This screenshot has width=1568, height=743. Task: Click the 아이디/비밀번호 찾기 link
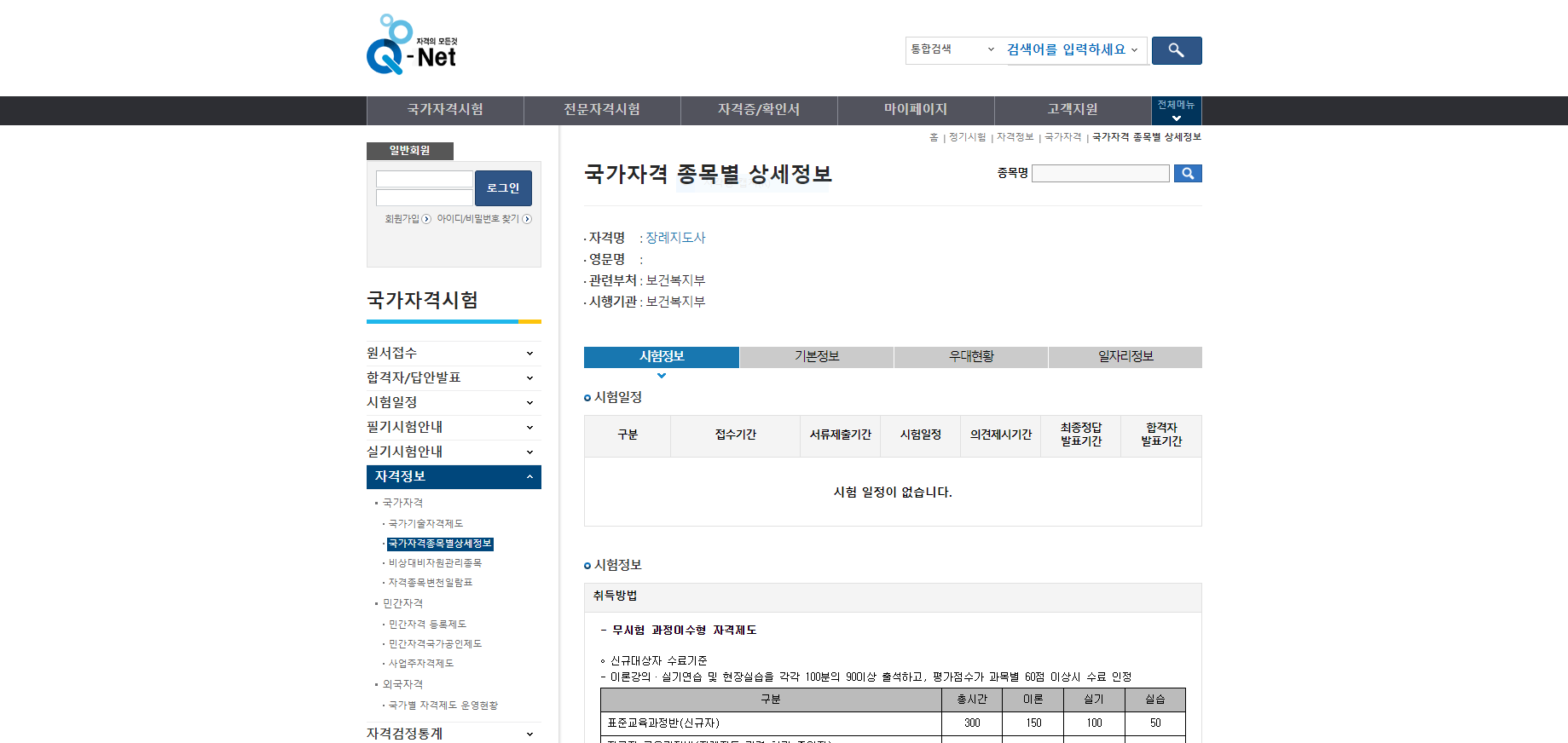click(477, 219)
